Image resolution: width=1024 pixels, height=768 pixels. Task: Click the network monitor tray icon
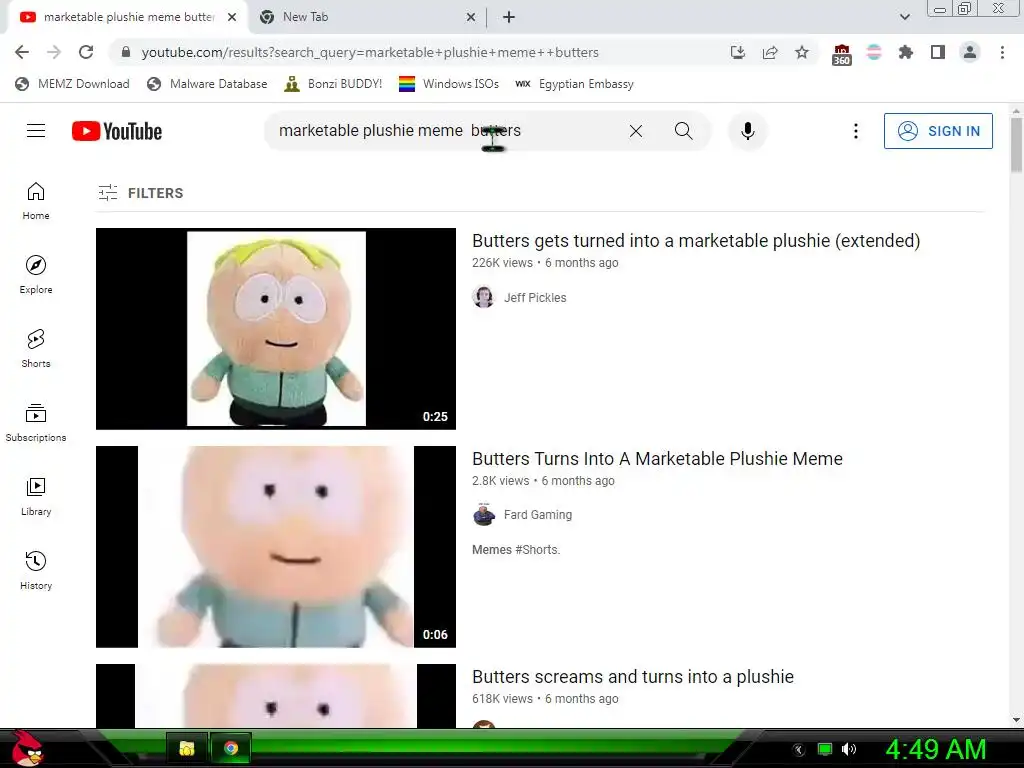click(x=825, y=749)
